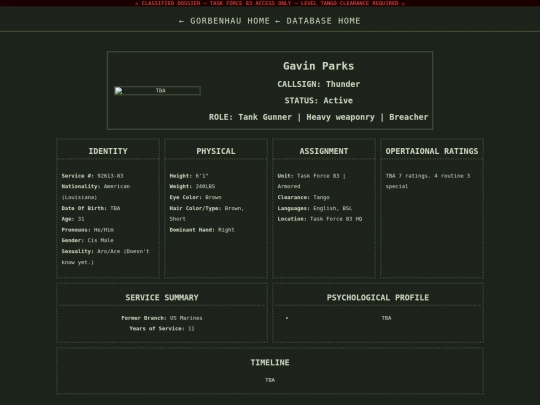Image resolution: width=540 pixels, height=405 pixels.
Task: Click the Unit: Task Force 83 entry
Action: [x=312, y=181]
